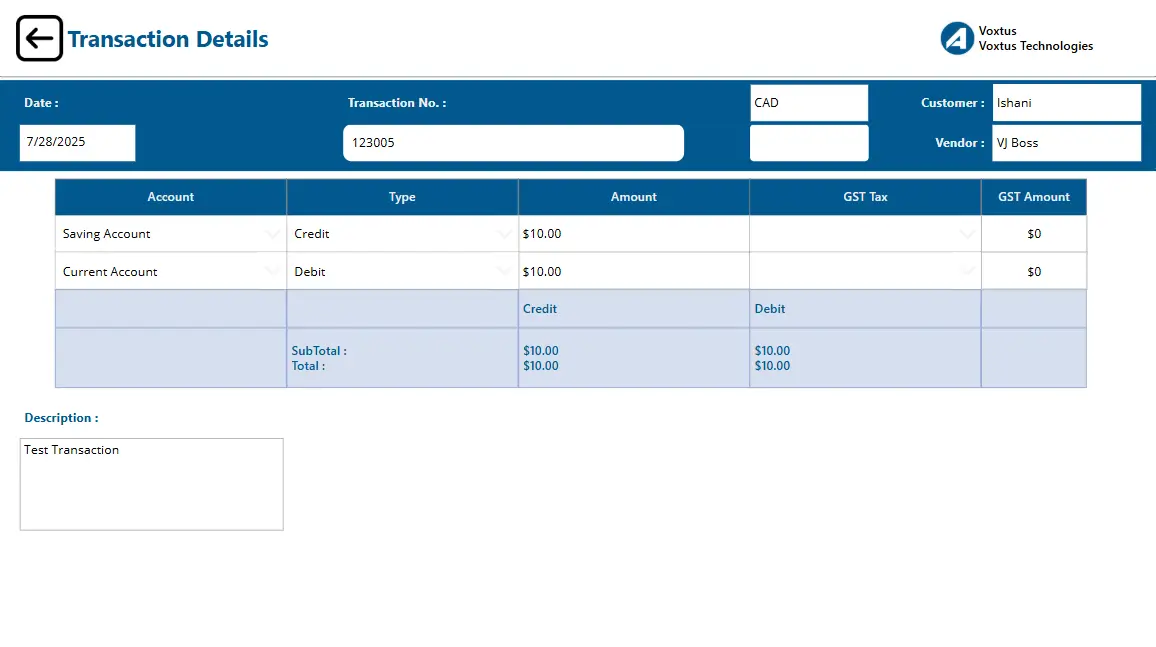This screenshot has width=1156, height=647.
Task: Click the Date : label
Action: 41,102
